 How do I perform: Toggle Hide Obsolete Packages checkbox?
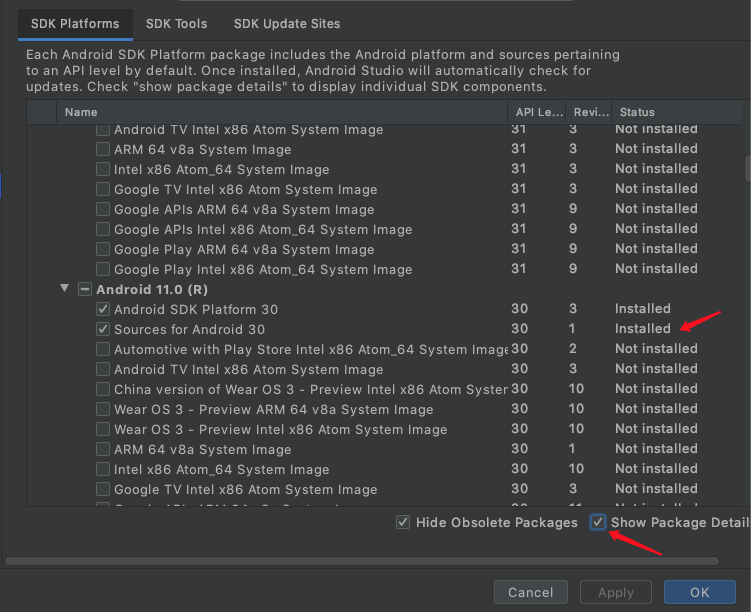pyautogui.click(x=403, y=522)
